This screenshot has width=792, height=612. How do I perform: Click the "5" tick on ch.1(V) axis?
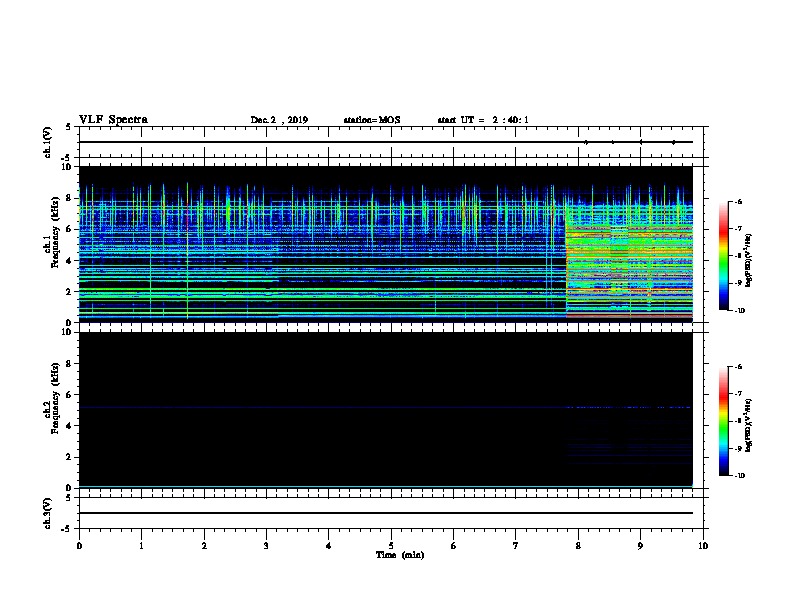click(70, 127)
